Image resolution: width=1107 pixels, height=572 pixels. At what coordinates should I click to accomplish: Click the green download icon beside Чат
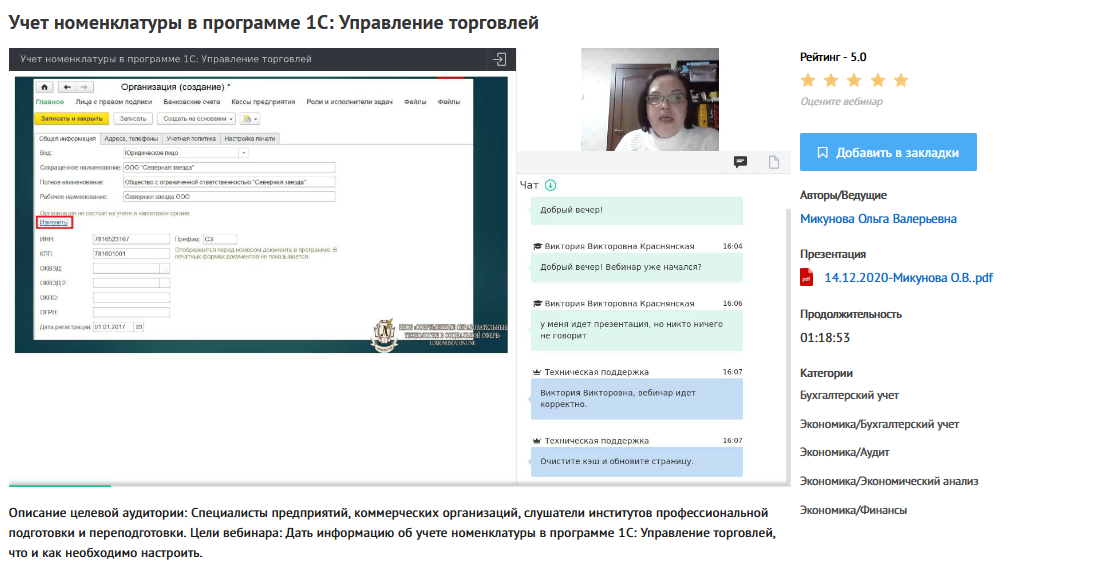tap(550, 185)
